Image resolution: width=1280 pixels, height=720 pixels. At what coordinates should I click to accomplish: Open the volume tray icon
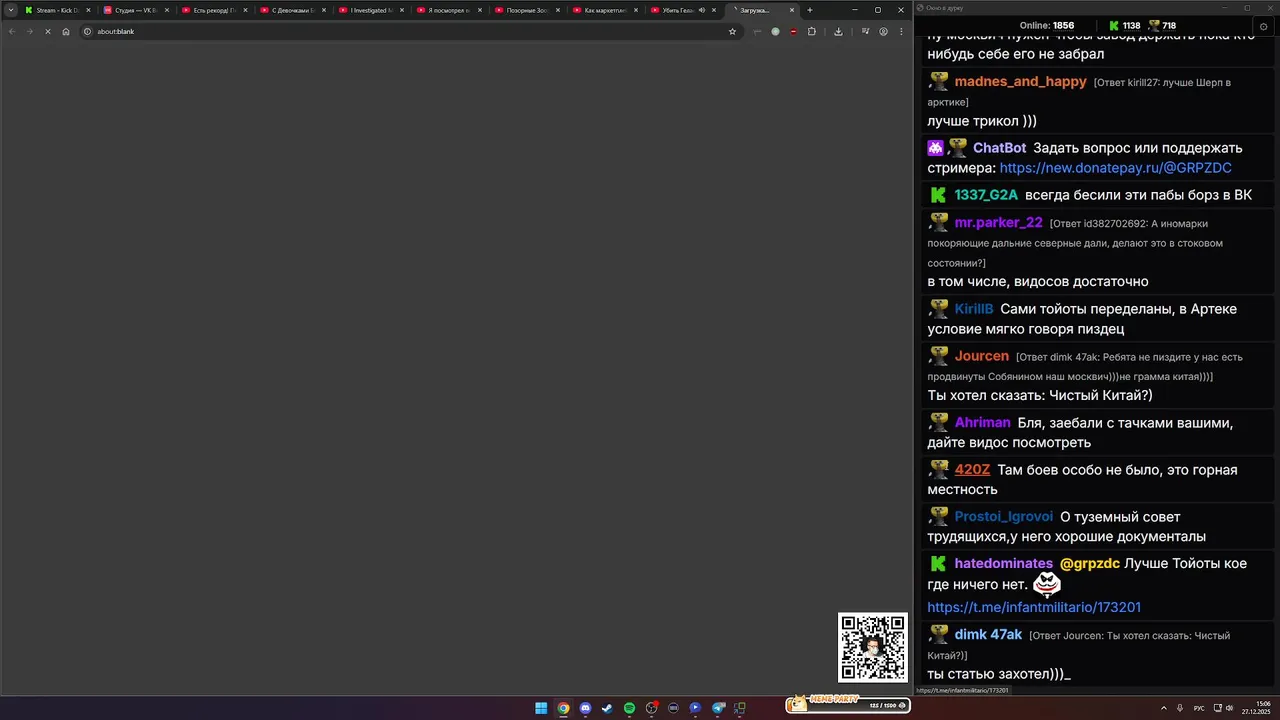[1229, 708]
